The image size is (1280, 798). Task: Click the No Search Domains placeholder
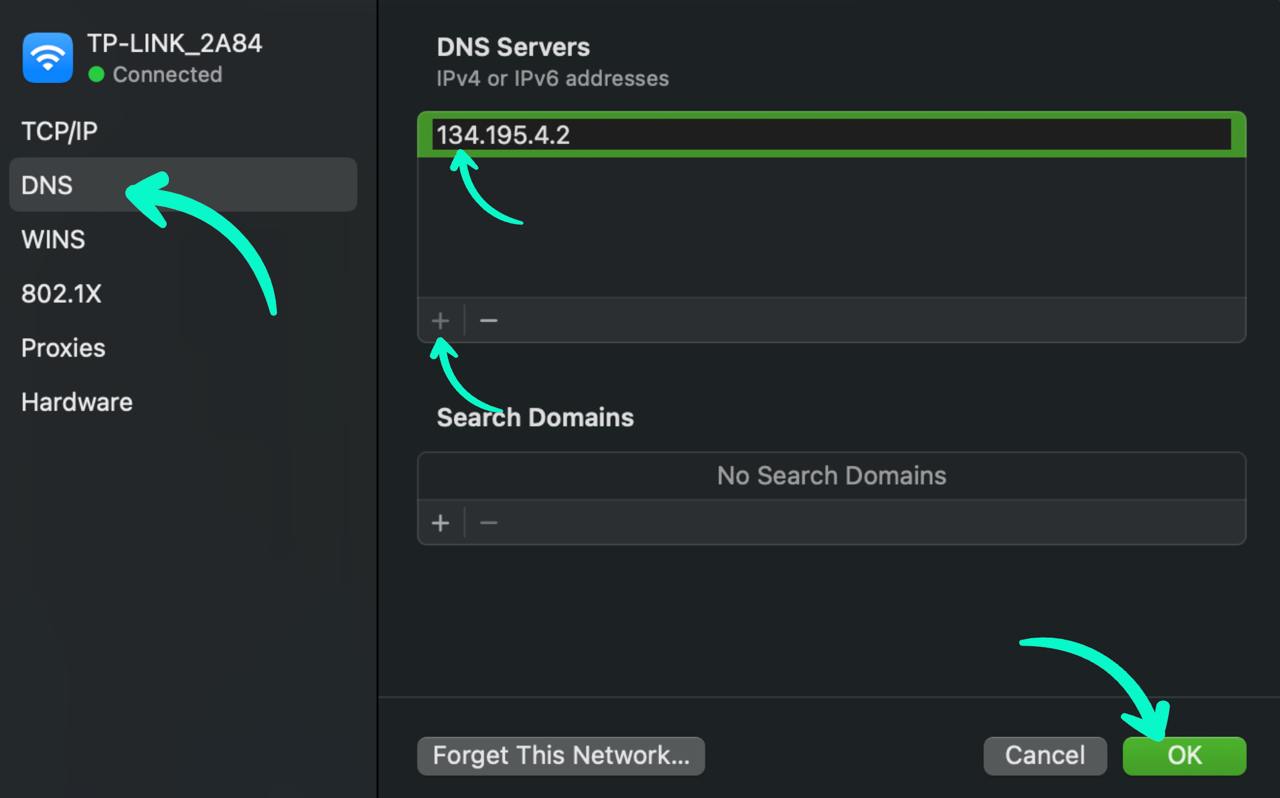[x=832, y=475]
